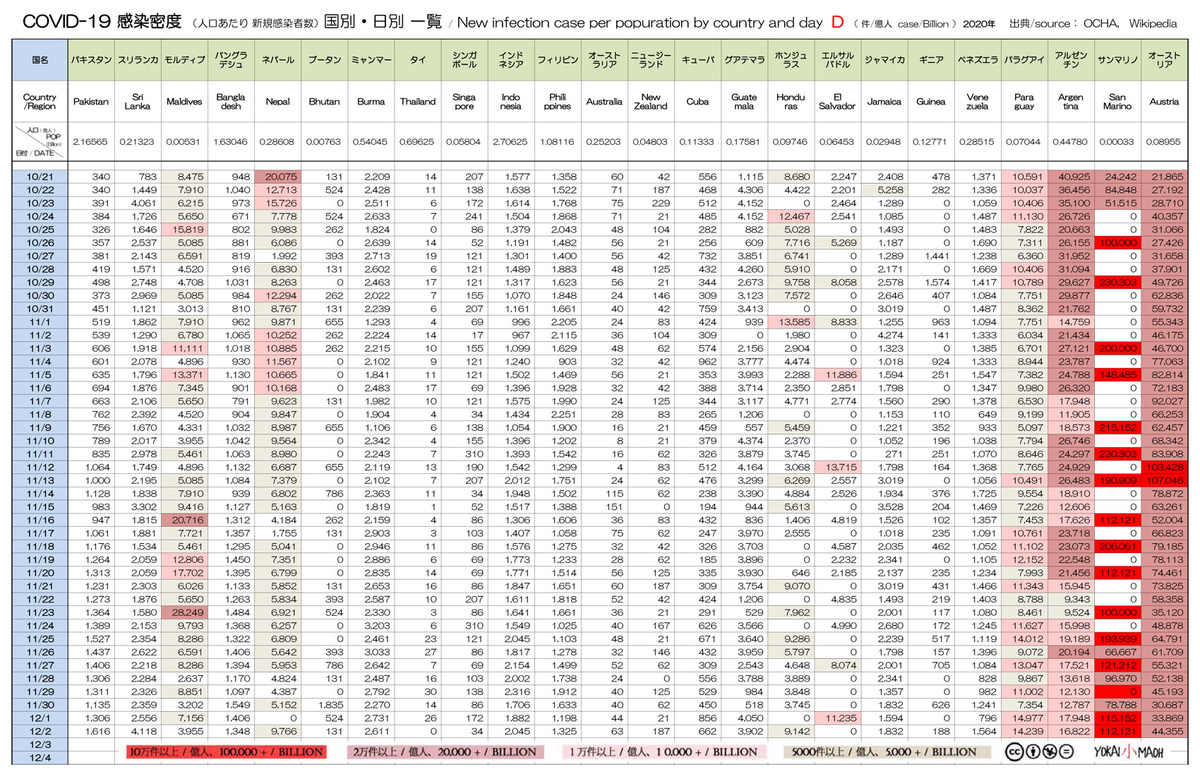Click the Guatemala column header
The width and height of the screenshot is (1200, 772).
744,102
